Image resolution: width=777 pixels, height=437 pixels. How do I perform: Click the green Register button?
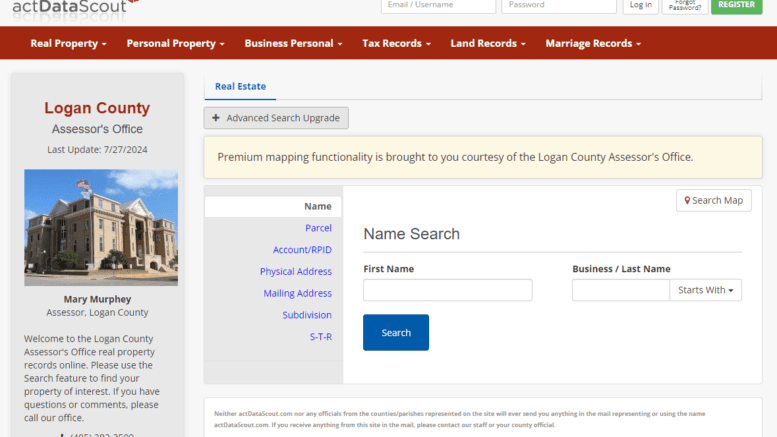736,5
